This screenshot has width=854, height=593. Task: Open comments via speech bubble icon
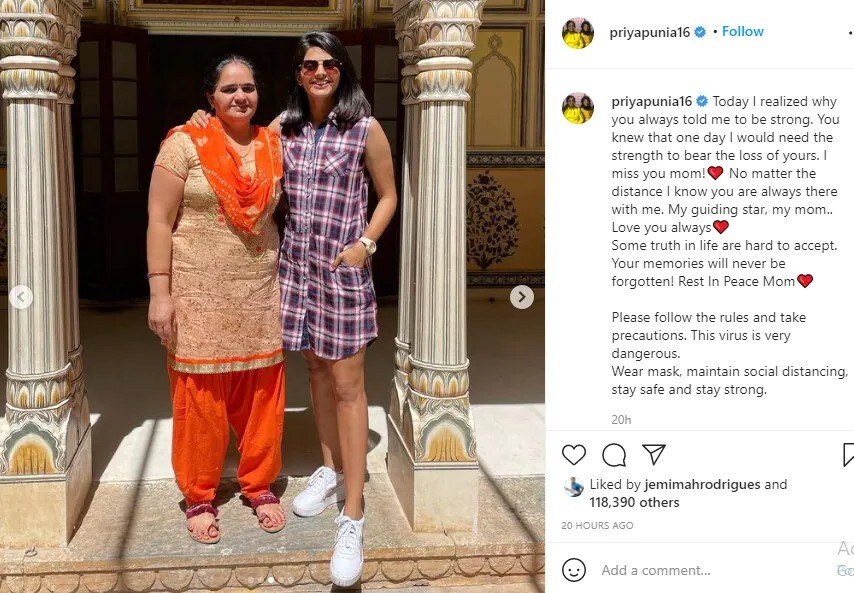click(614, 455)
